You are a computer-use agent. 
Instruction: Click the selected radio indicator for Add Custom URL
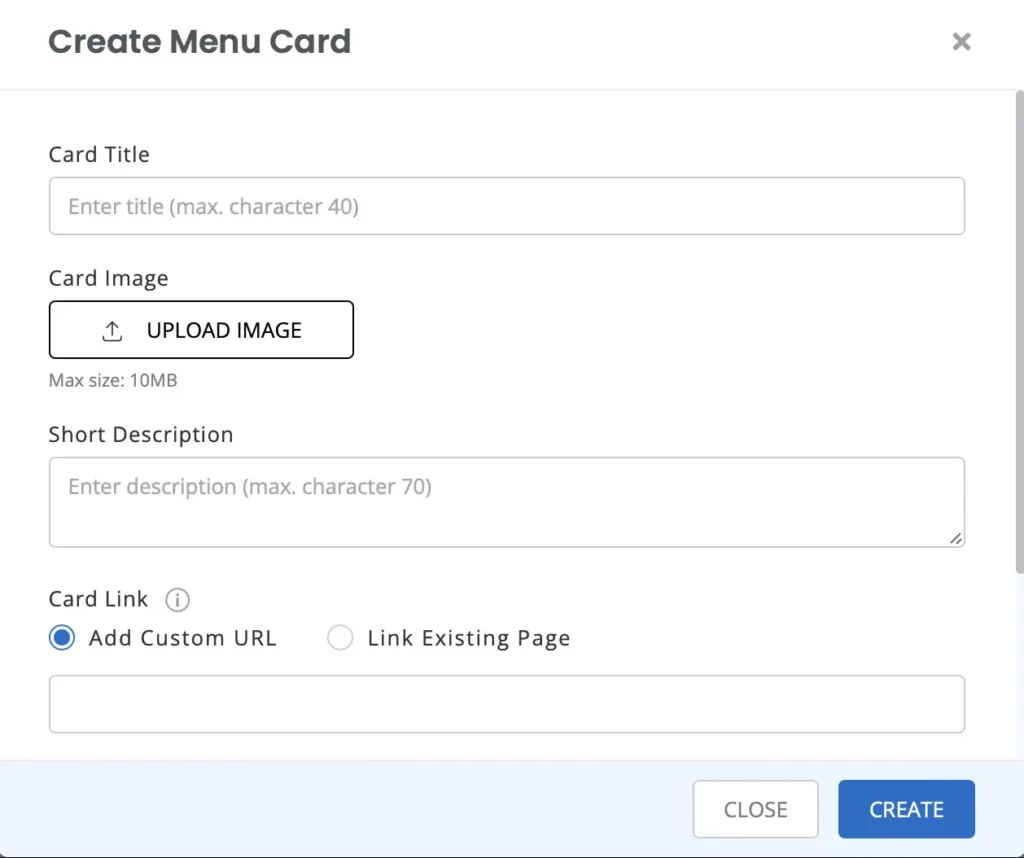click(x=61, y=637)
